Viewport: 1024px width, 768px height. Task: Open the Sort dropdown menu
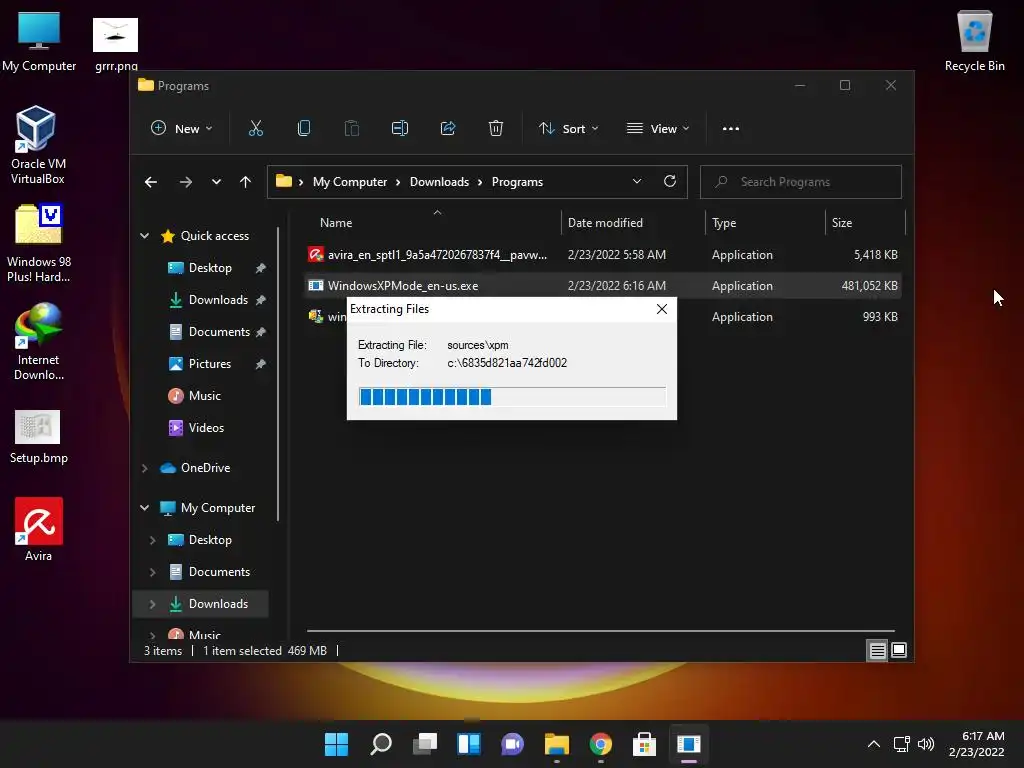tap(568, 129)
